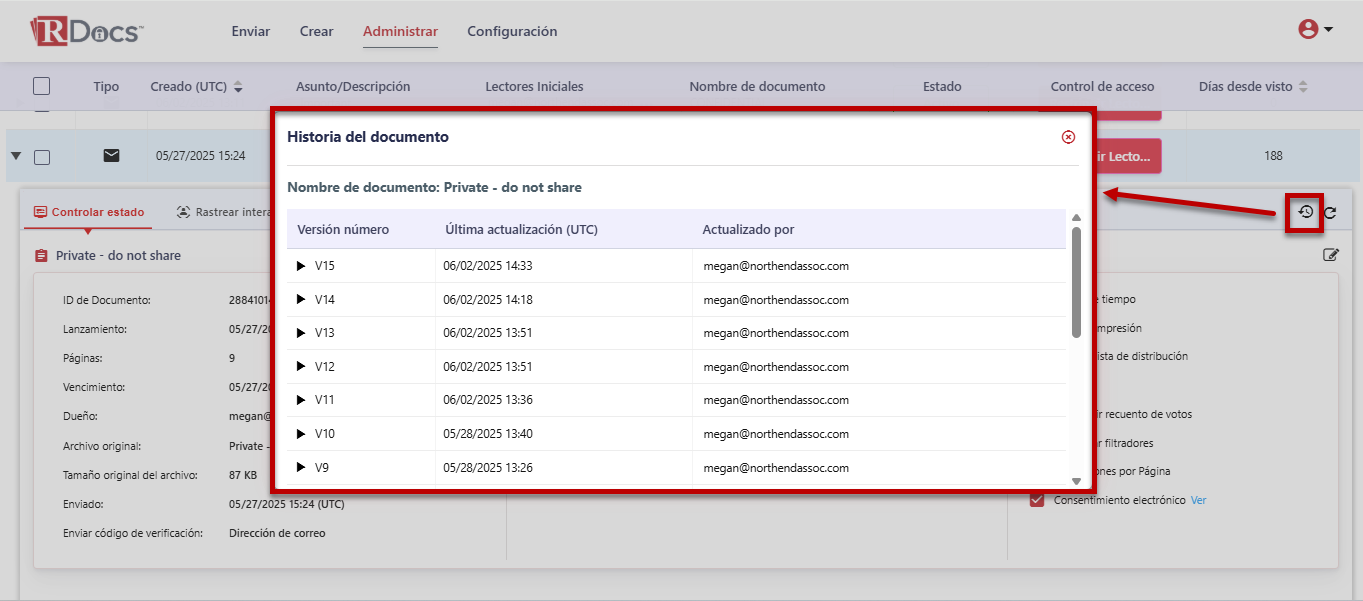1363x601 pixels.
Task: Click the email type envelope icon
Action: coord(111,155)
